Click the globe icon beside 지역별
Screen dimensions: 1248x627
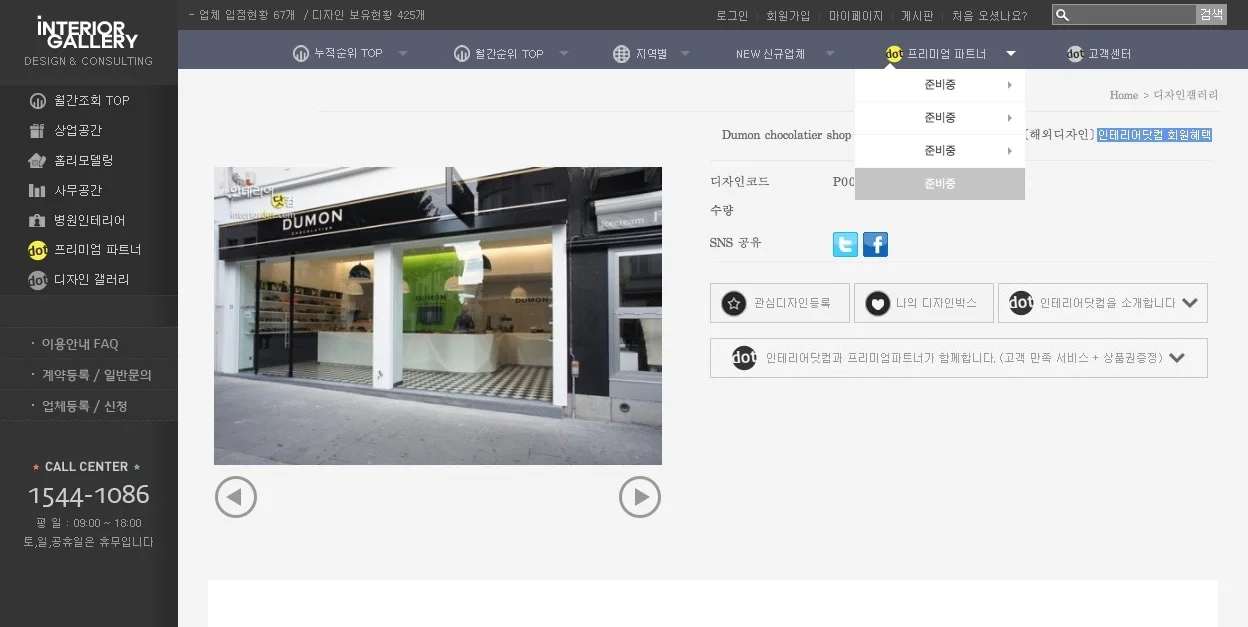pyautogui.click(x=621, y=54)
